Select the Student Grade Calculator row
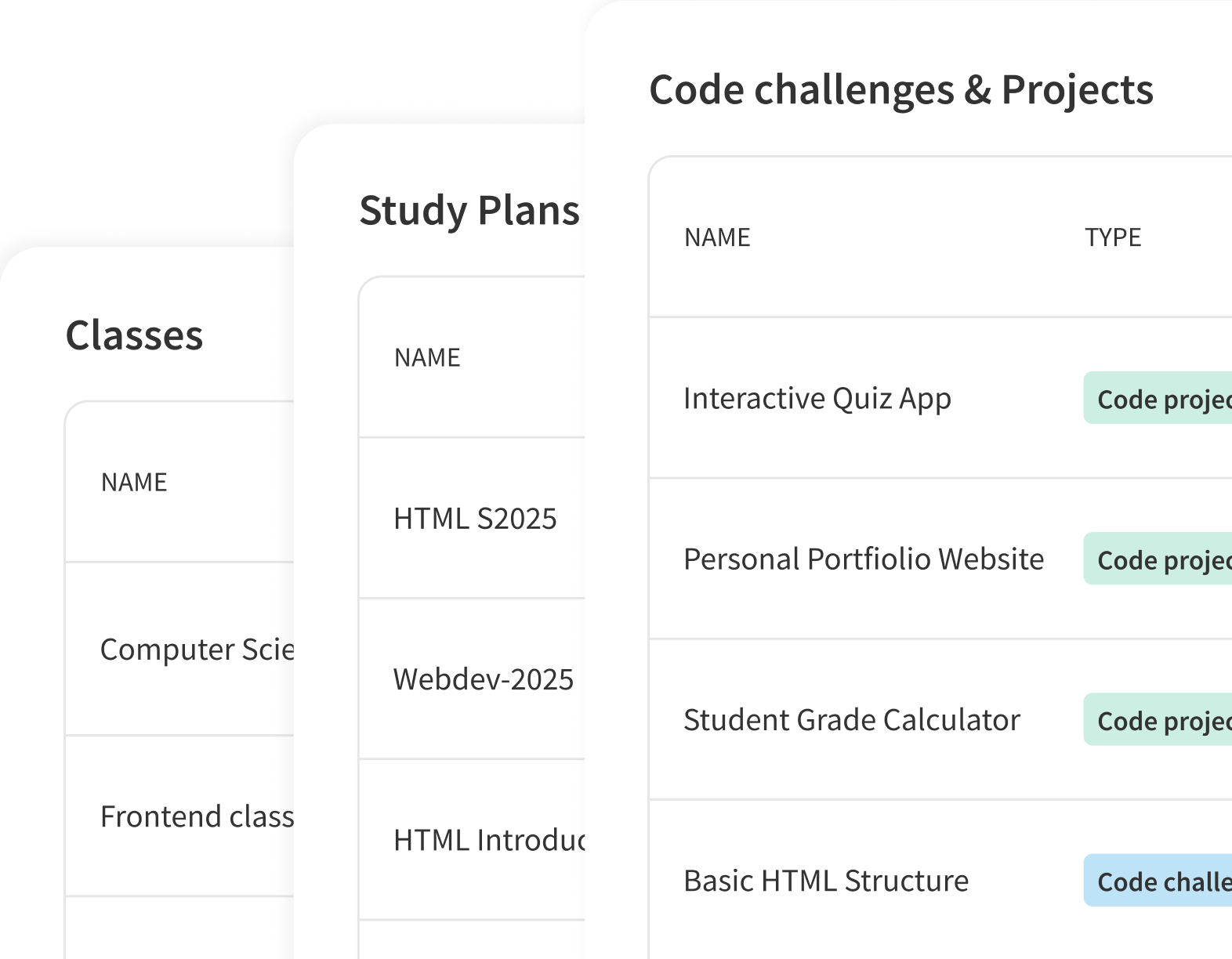Screen dimensions: 1232x959 (x=851, y=720)
